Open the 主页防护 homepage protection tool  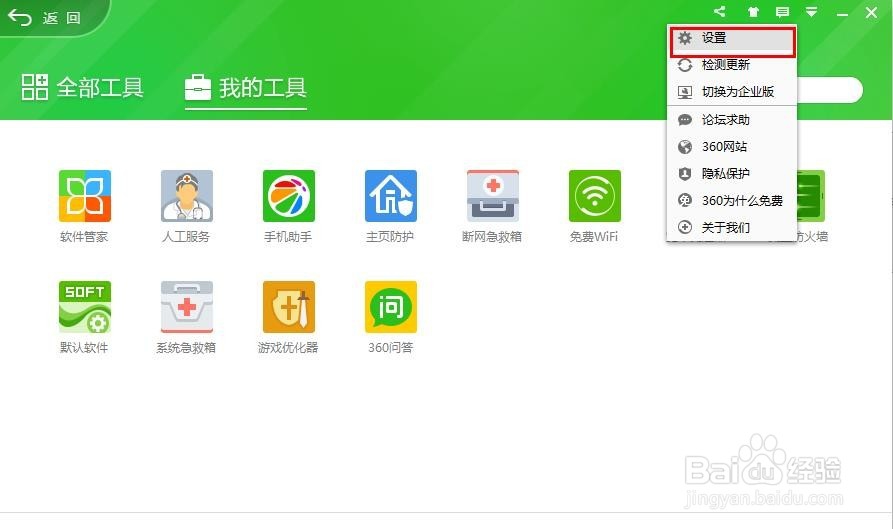coord(391,196)
